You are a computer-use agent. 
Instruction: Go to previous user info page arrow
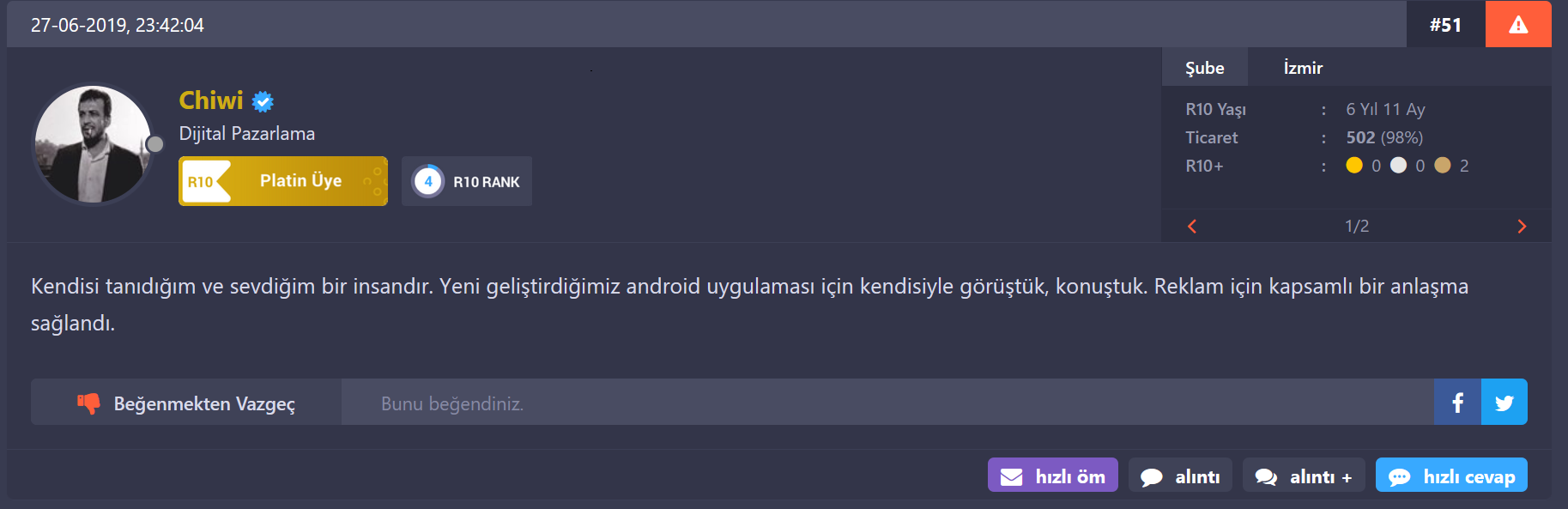1192,227
